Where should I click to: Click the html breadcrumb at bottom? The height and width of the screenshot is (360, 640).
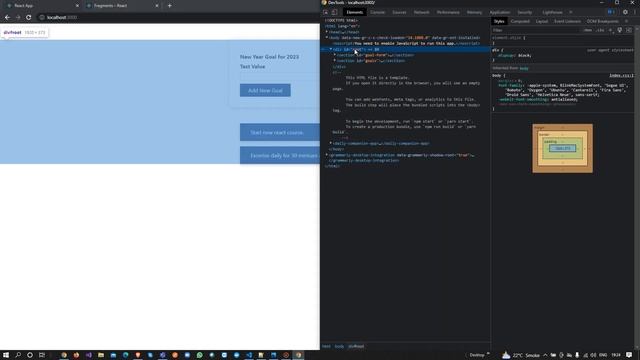pyautogui.click(x=326, y=347)
